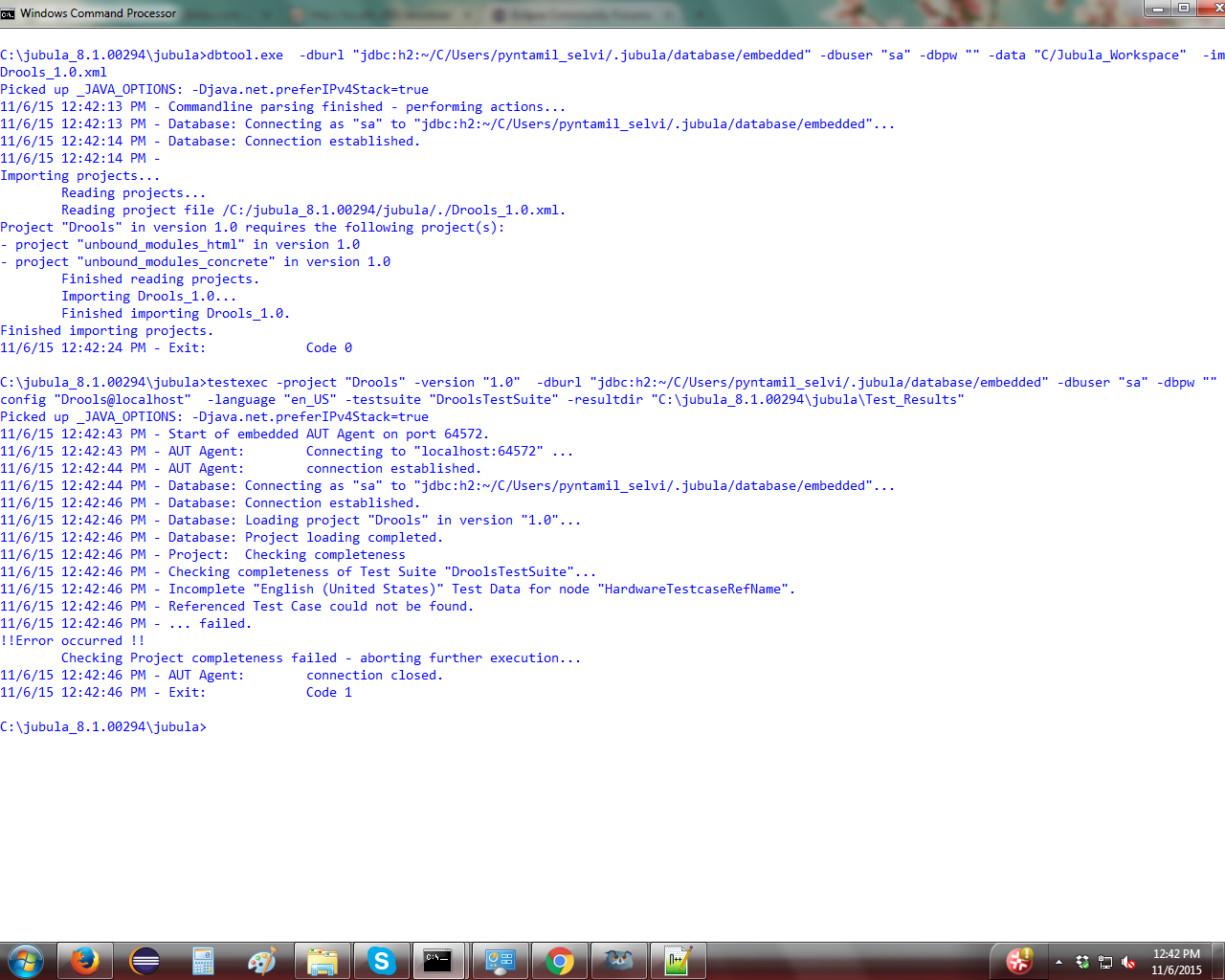
Task: Click the dbtool.exe command line
Action: point(612,56)
